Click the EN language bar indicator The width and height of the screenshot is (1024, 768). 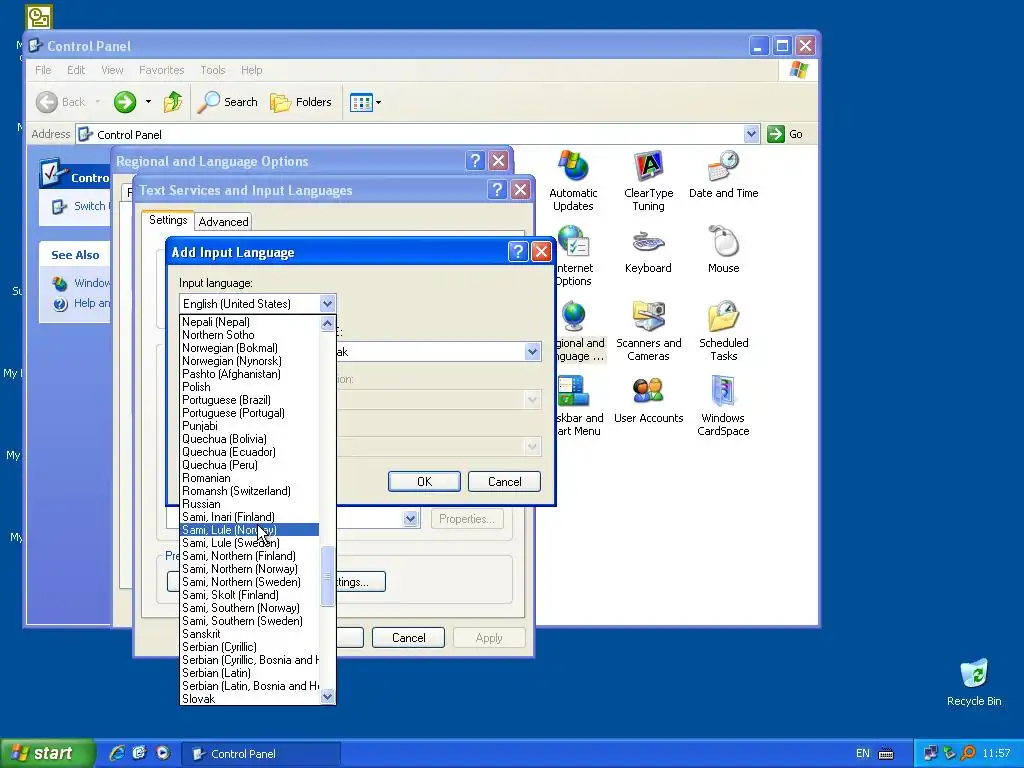click(x=863, y=754)
